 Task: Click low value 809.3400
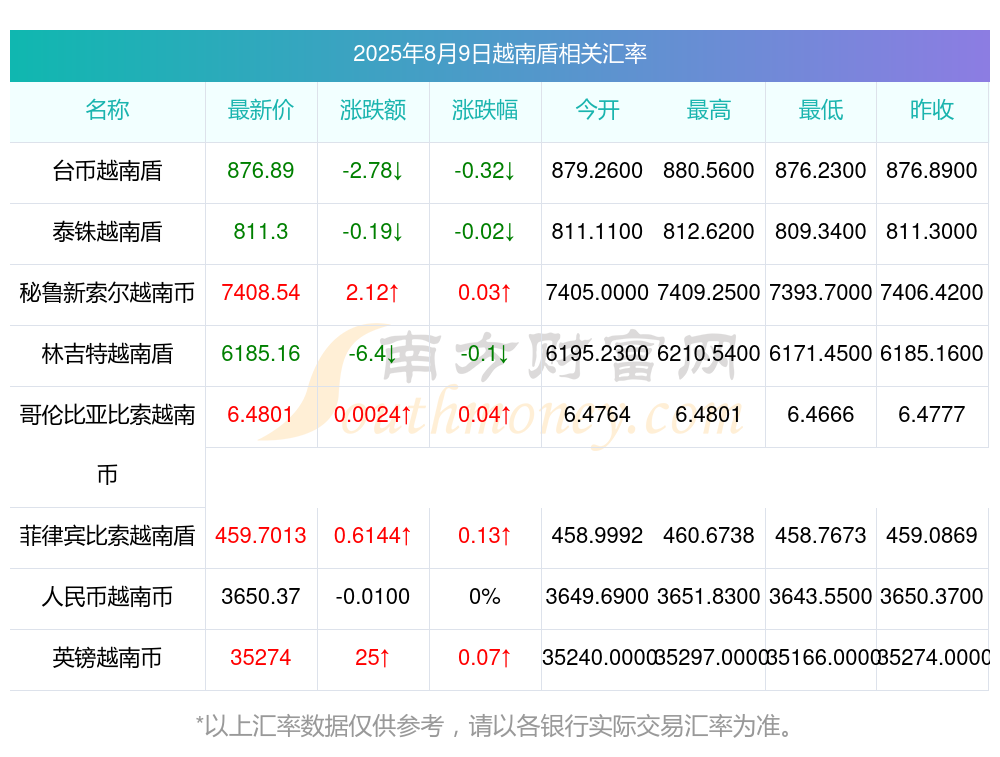821,231
